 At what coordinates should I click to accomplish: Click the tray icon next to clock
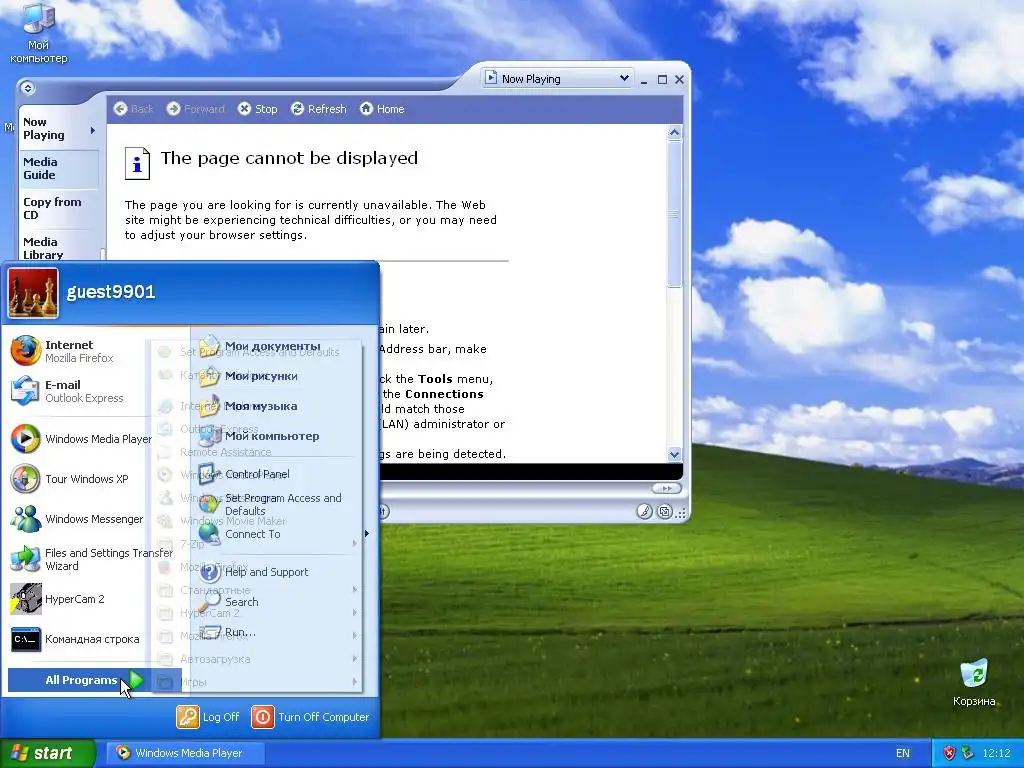coord(967,753)
